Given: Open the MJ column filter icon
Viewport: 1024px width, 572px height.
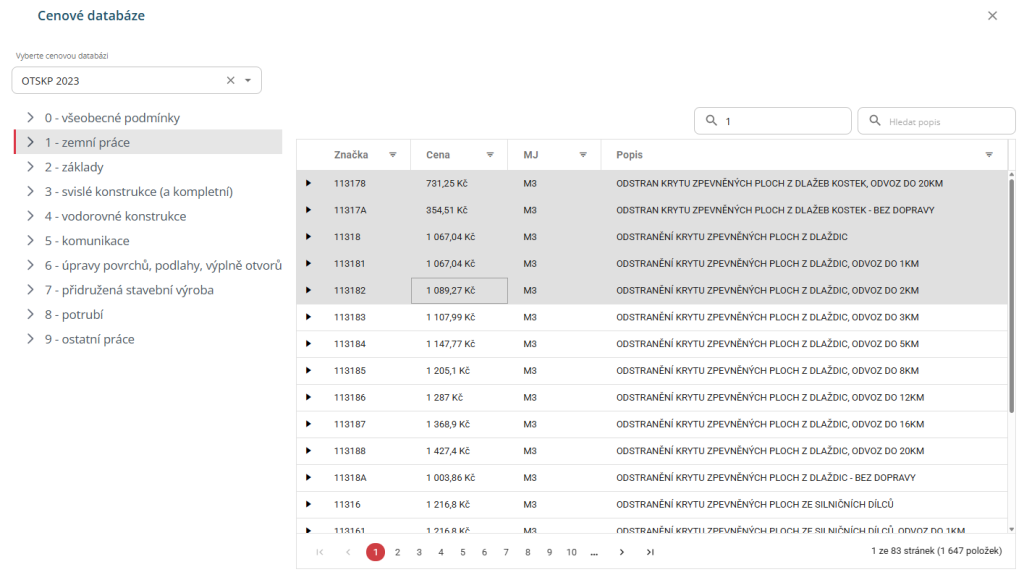Looking at the screenshot, I should tap(582, 155).
